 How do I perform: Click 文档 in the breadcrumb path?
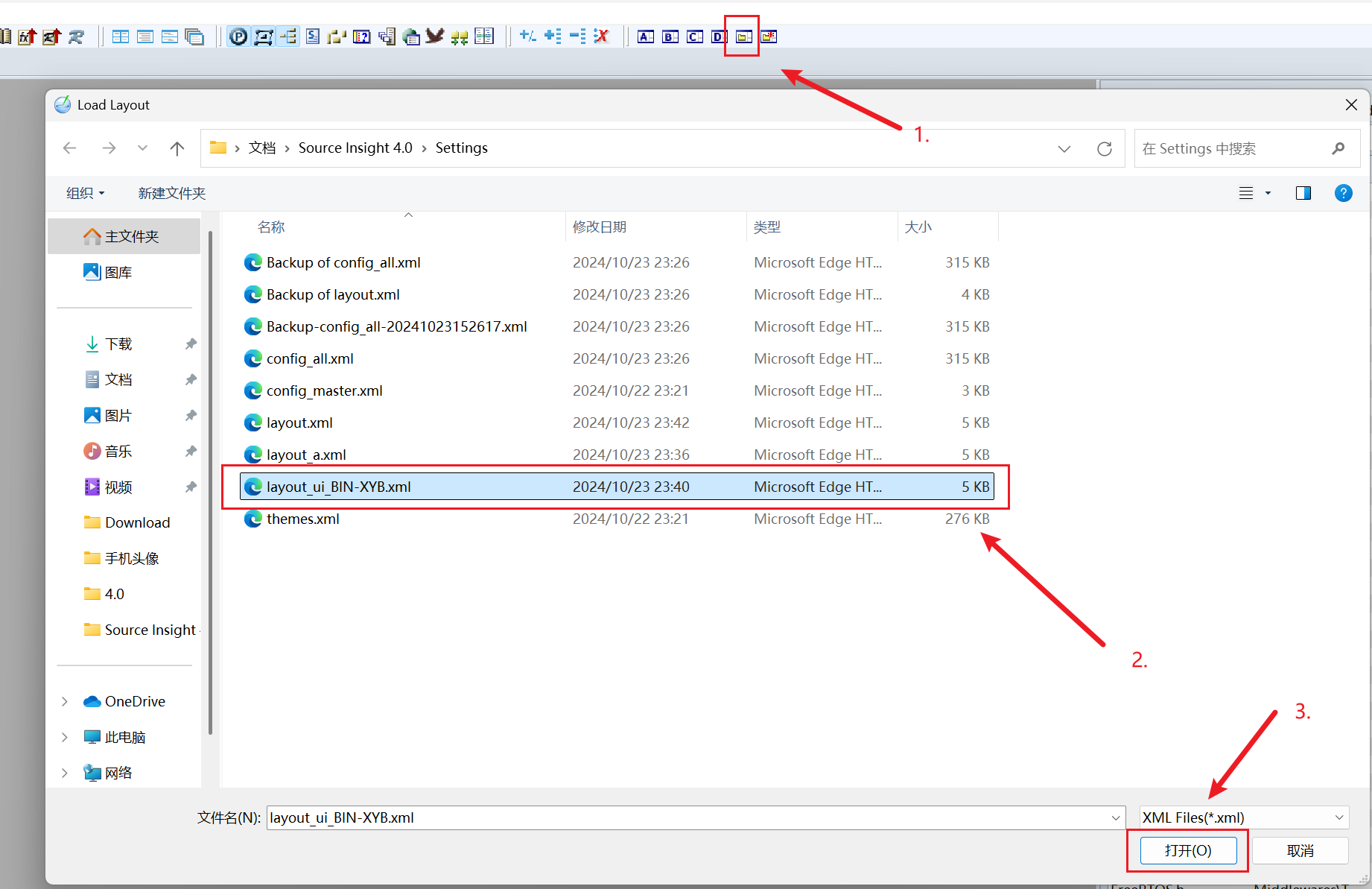point(262,148)
